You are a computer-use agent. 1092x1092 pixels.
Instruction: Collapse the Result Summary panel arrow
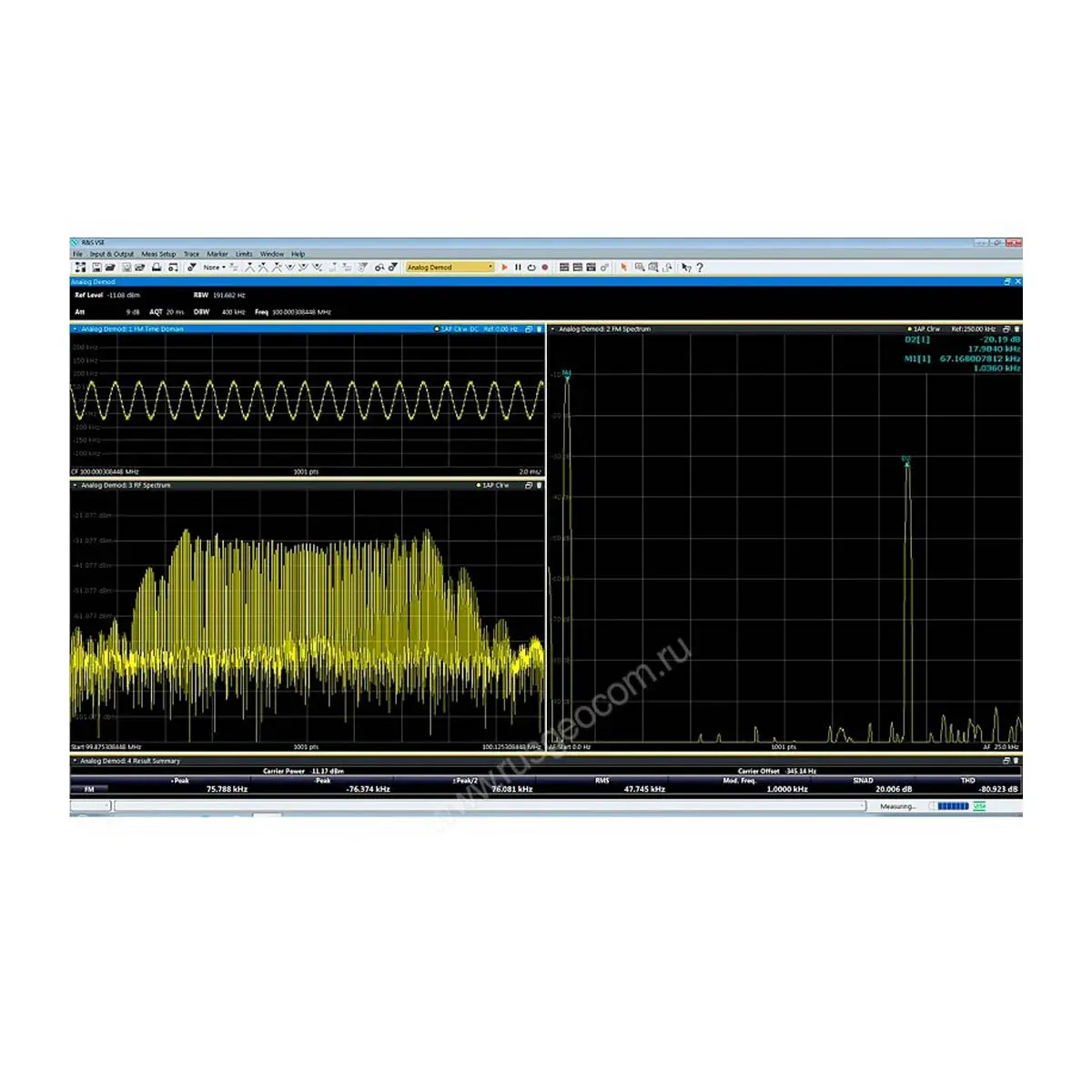[75, 761]
